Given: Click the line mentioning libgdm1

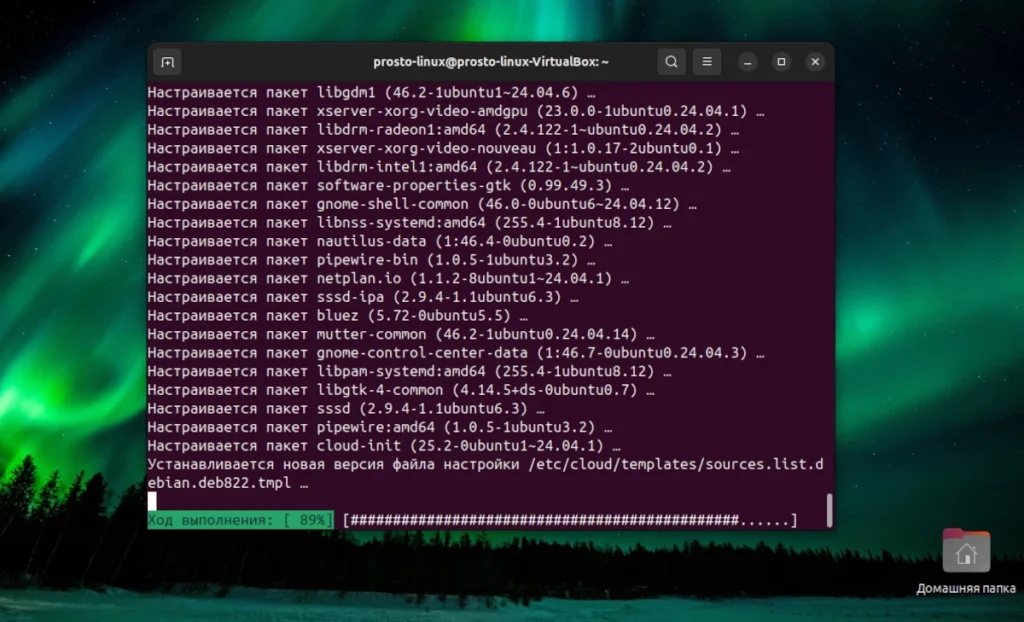Looking at the screenshot, I should click(x=371, y=92).
